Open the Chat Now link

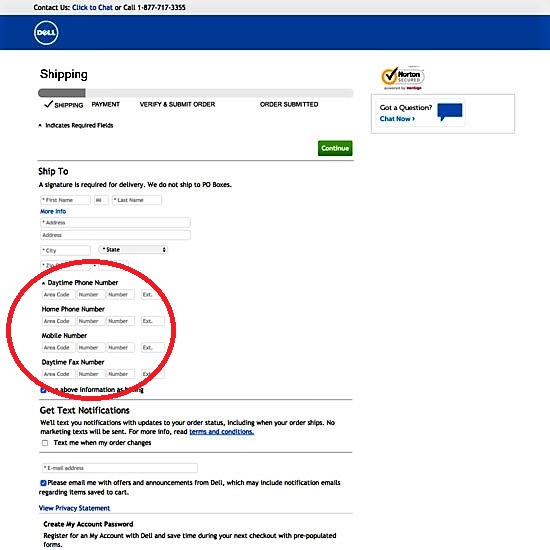pos(397,119)
